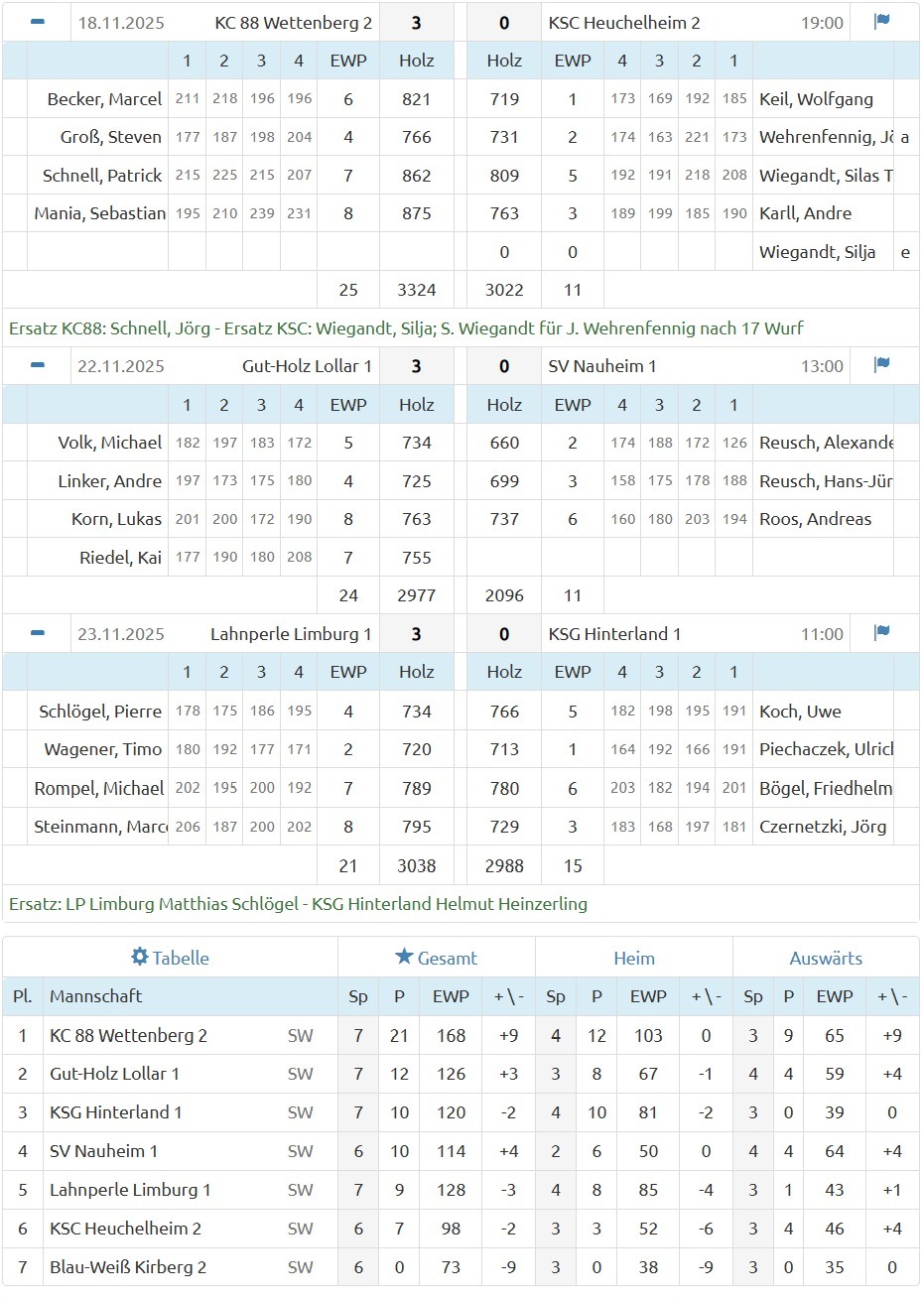Collapse the 18.11.2025 match details
The image size is (924, 1299).
click(38, 22)
